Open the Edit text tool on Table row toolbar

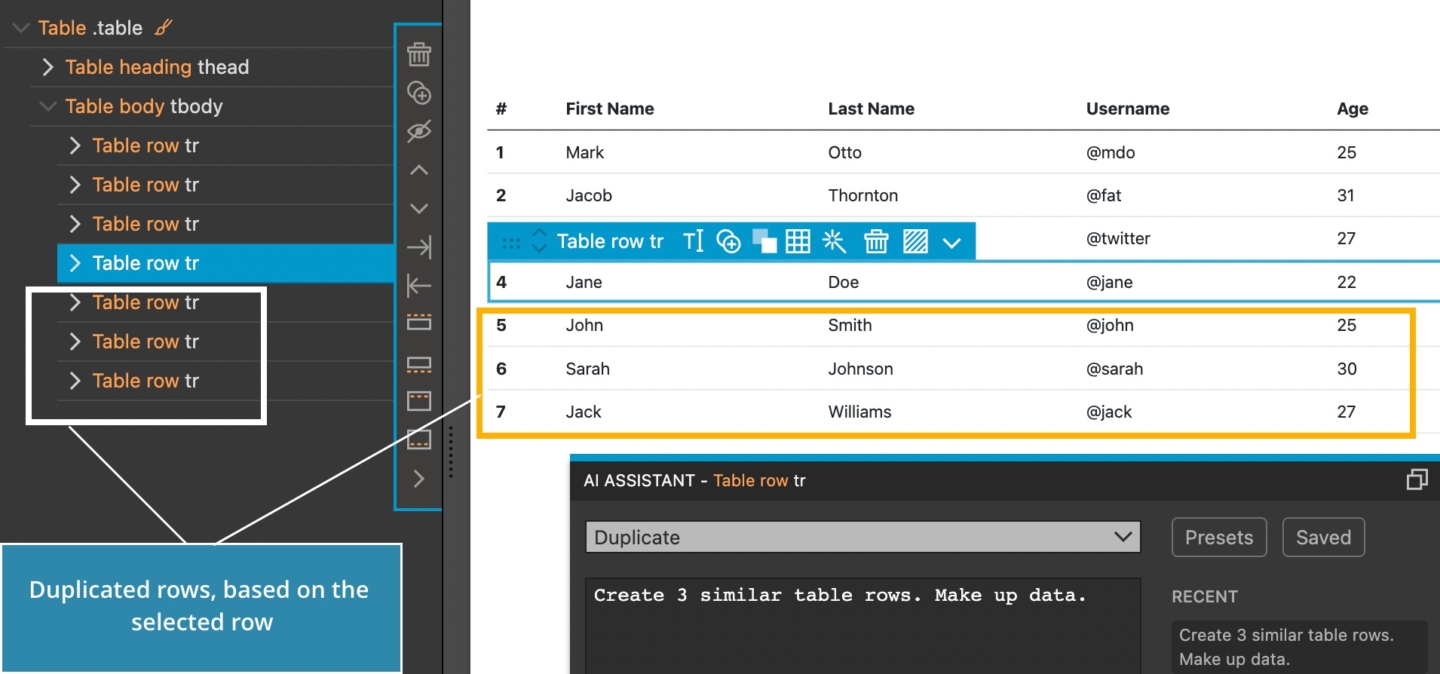695,240
